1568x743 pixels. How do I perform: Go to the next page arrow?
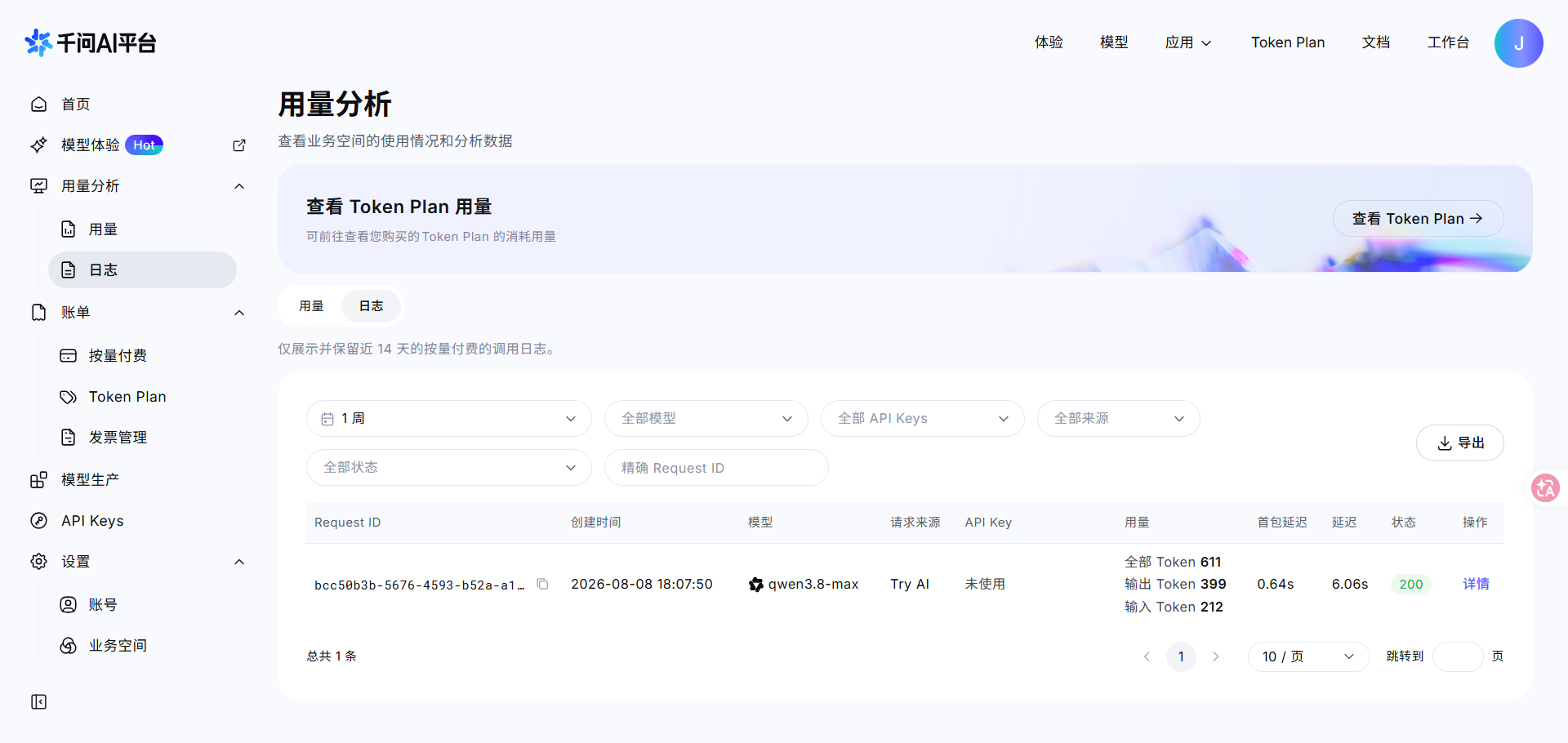pos(1216,656)
